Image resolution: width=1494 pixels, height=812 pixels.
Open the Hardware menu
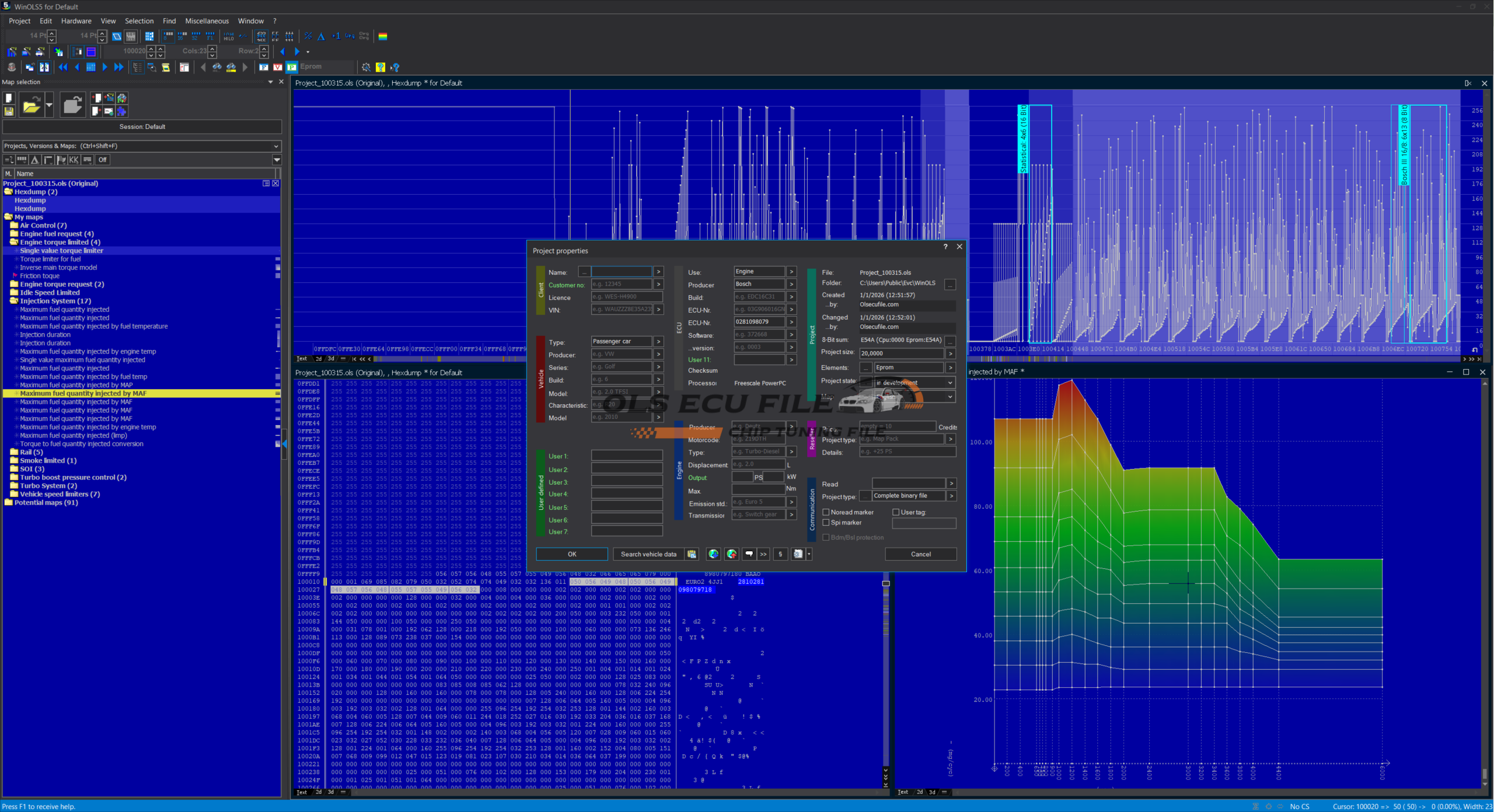click(76, 21)
